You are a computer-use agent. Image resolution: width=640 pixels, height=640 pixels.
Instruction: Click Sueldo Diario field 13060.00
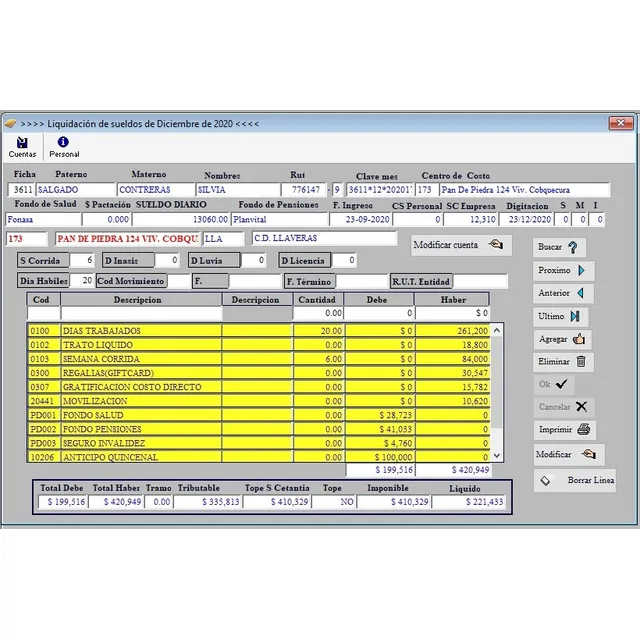181,220
